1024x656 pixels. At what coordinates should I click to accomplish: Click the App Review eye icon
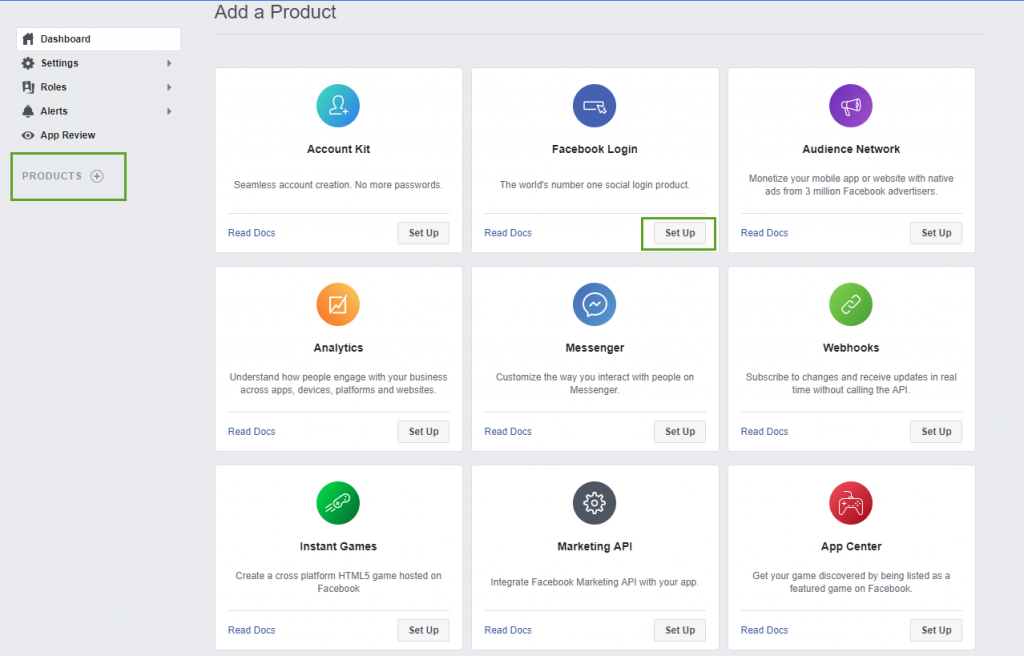click(28, 135)
